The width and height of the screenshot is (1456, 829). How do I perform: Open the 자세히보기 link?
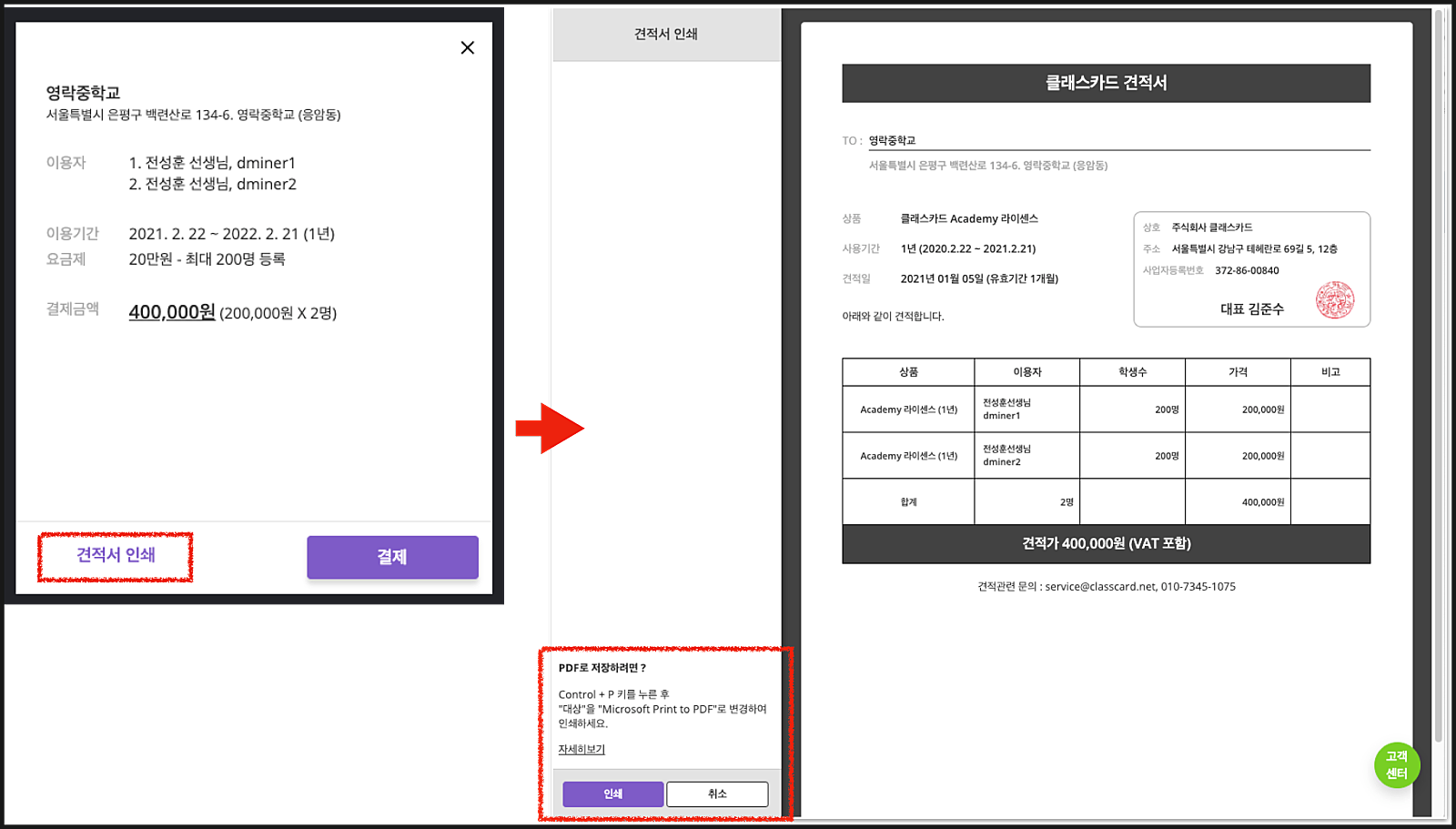click(x=581, y=749)
